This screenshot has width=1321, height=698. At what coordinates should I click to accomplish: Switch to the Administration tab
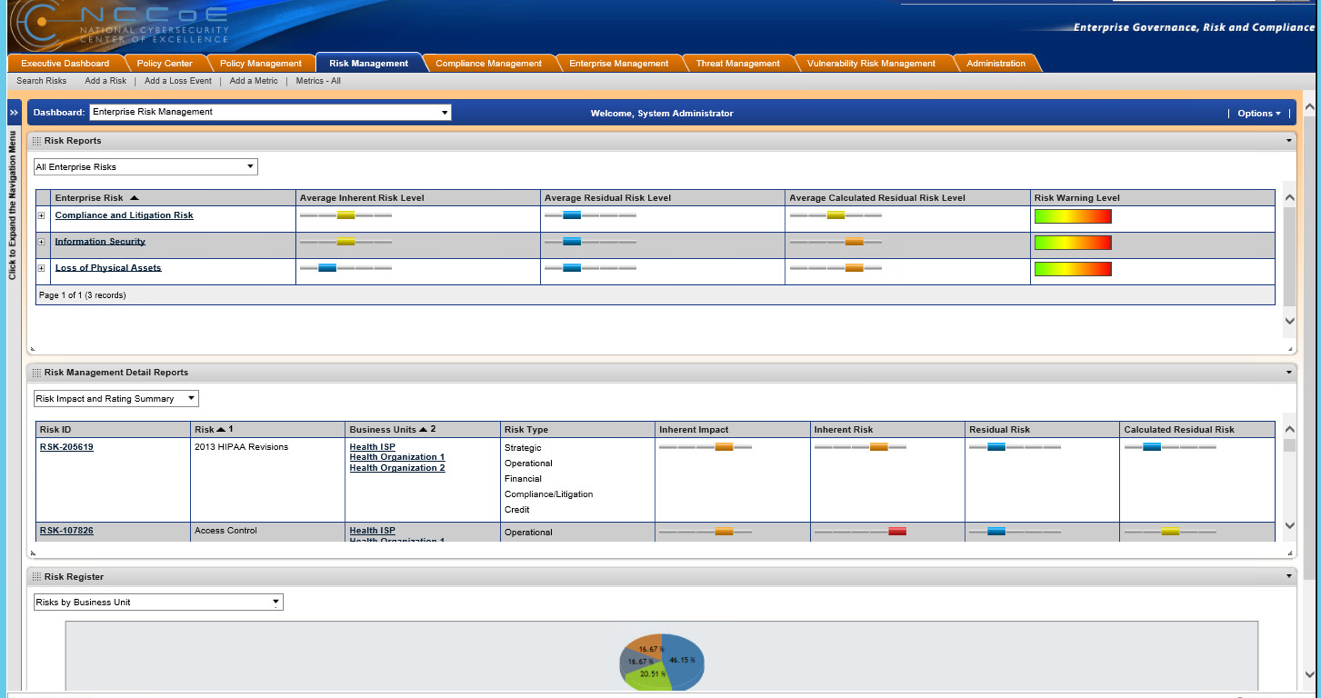[995, 63]
